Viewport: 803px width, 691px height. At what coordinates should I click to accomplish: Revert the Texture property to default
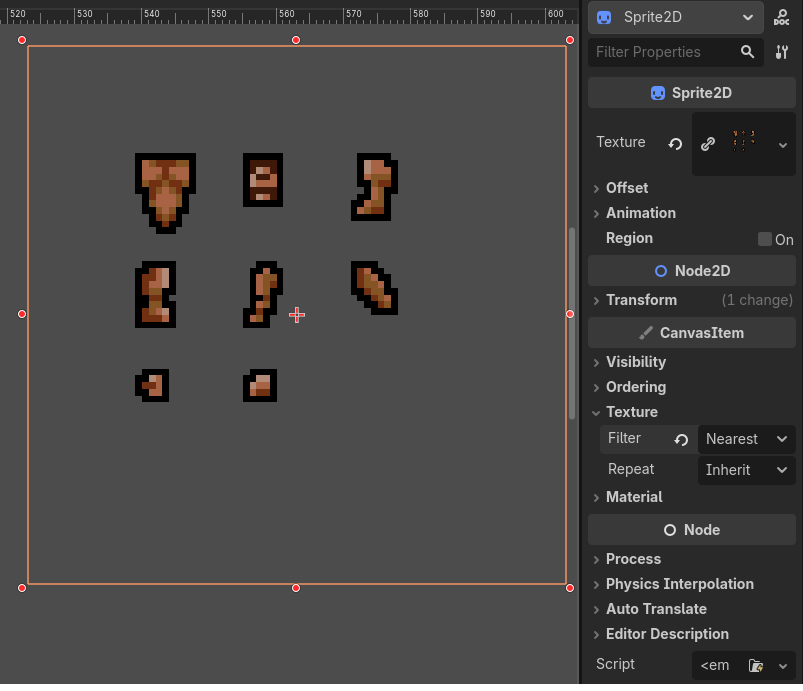[675, 144]
